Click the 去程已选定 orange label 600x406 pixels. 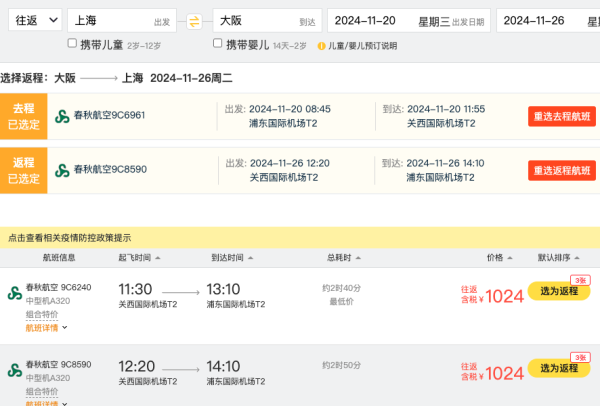click(24, 116)
